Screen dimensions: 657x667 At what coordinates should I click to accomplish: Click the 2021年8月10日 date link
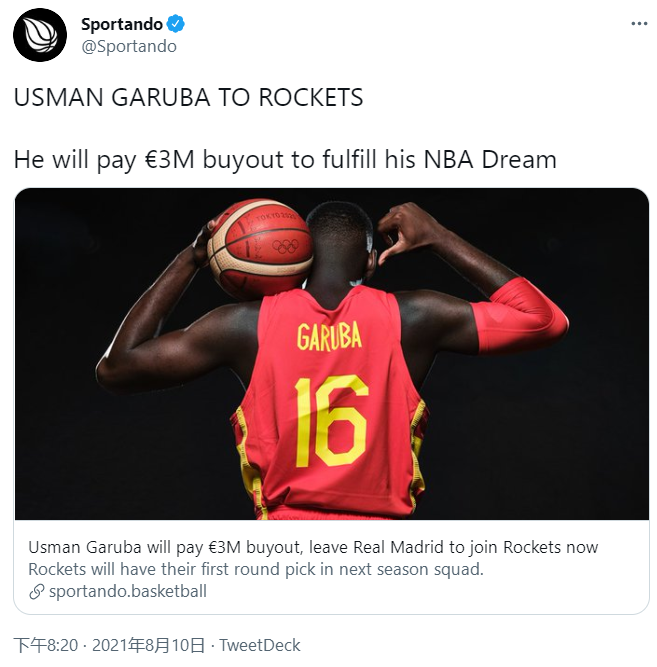click(149, 645)
